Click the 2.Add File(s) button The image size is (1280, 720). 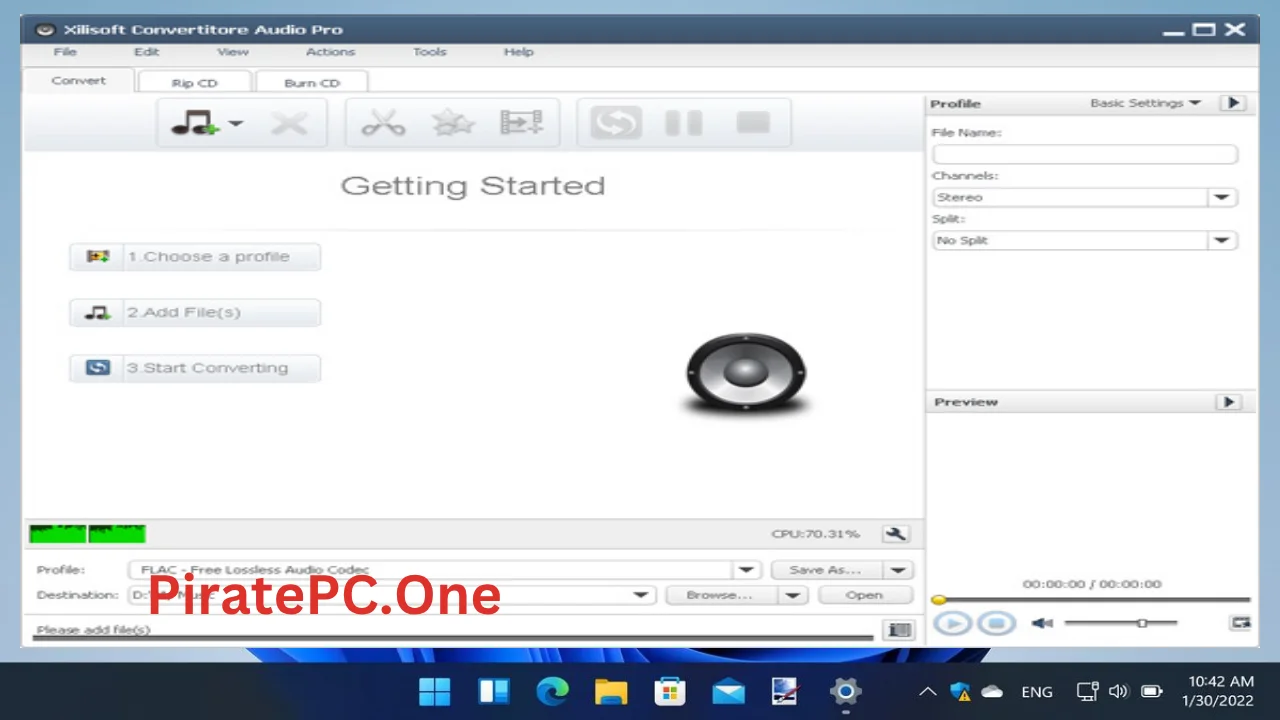pos(195,313)
